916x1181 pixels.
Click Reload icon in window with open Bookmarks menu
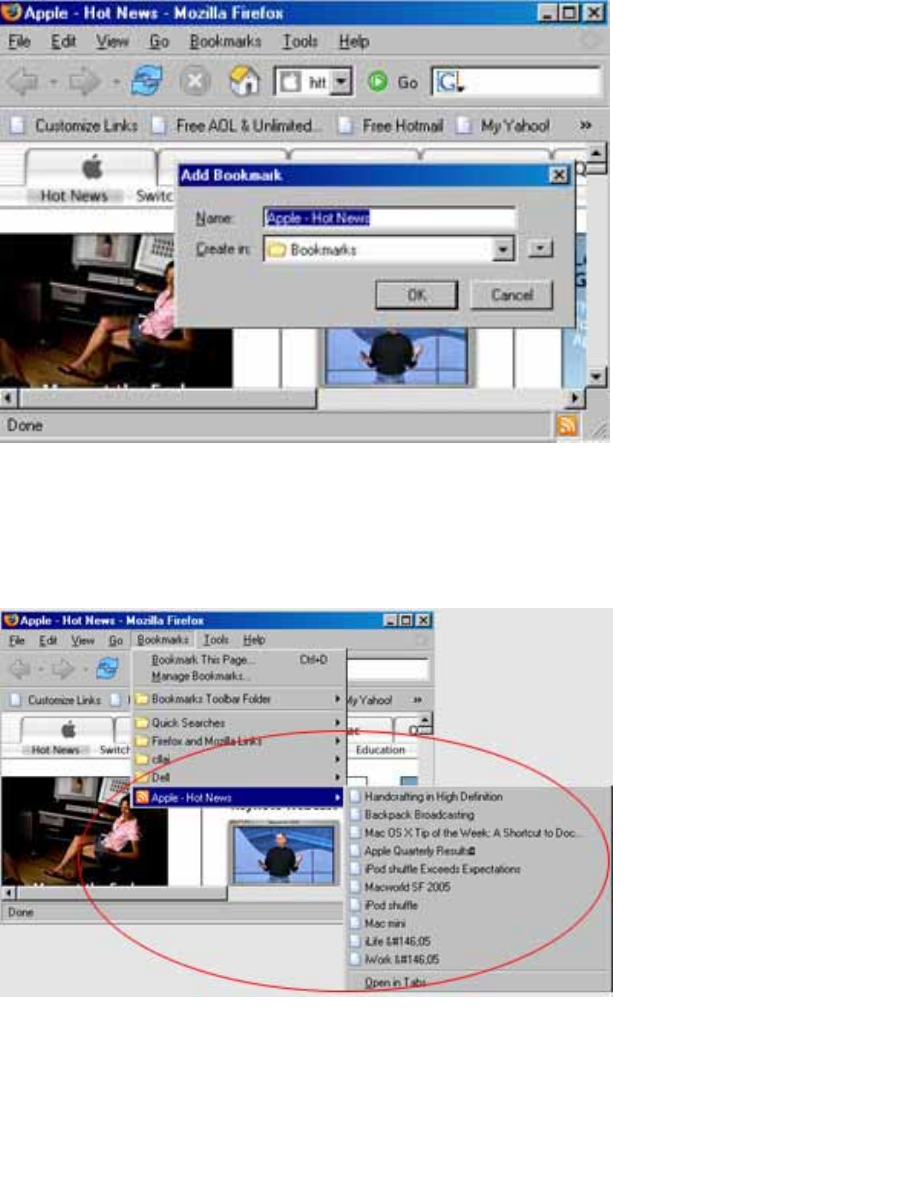pos(108,667)
